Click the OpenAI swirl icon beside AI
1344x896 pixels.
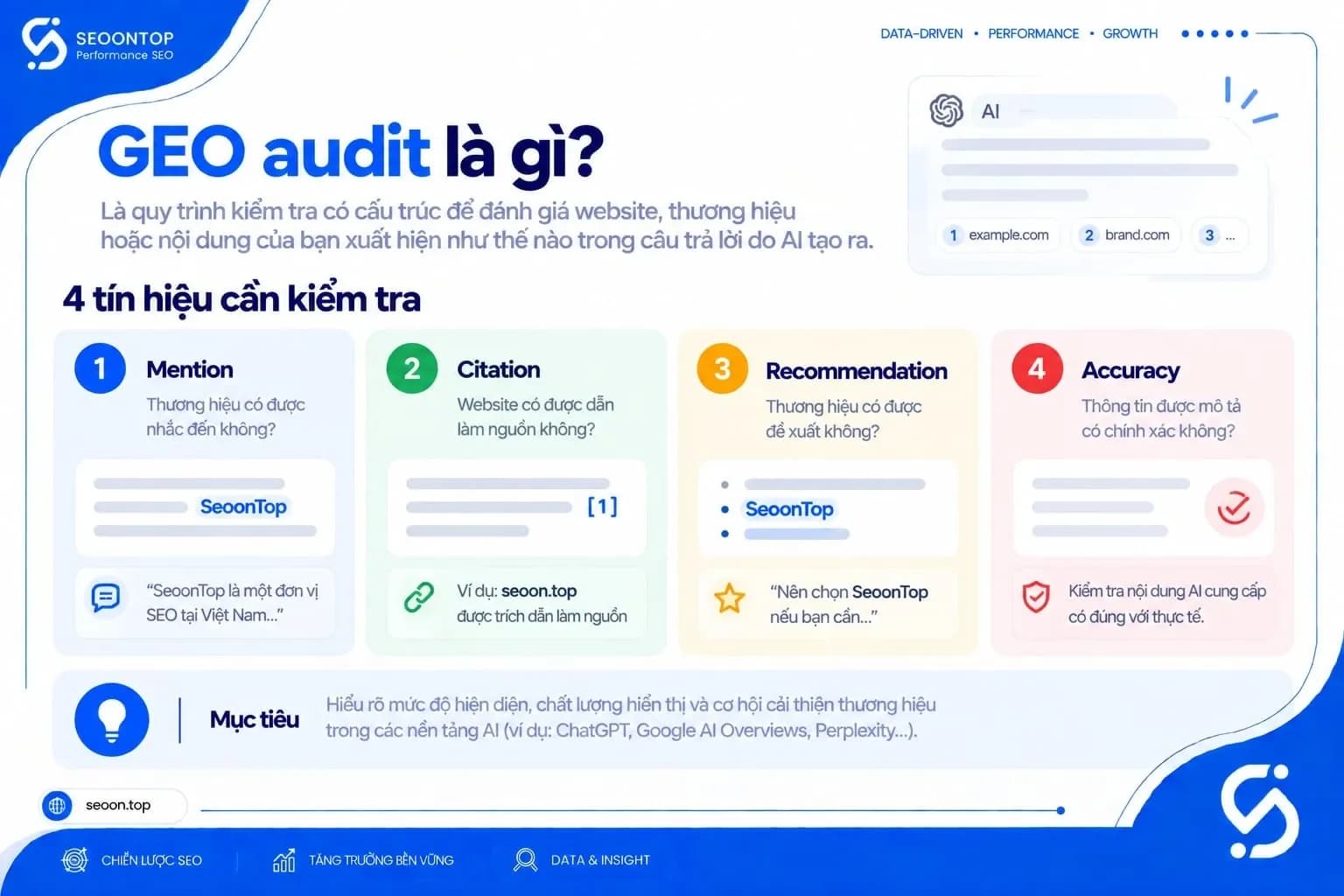pyautogui.click(x=946, y=111)
